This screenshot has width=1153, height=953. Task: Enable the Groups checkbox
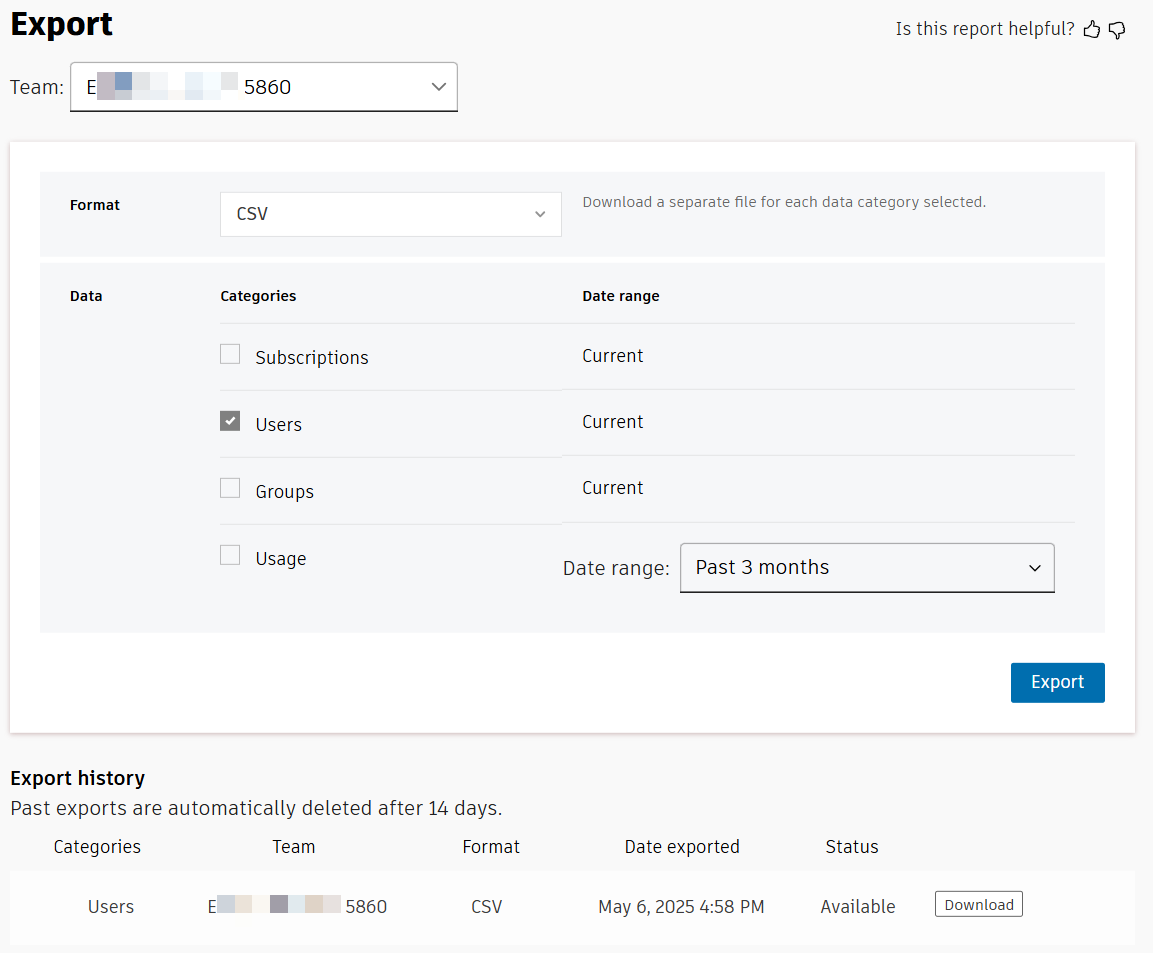point(230,487)
